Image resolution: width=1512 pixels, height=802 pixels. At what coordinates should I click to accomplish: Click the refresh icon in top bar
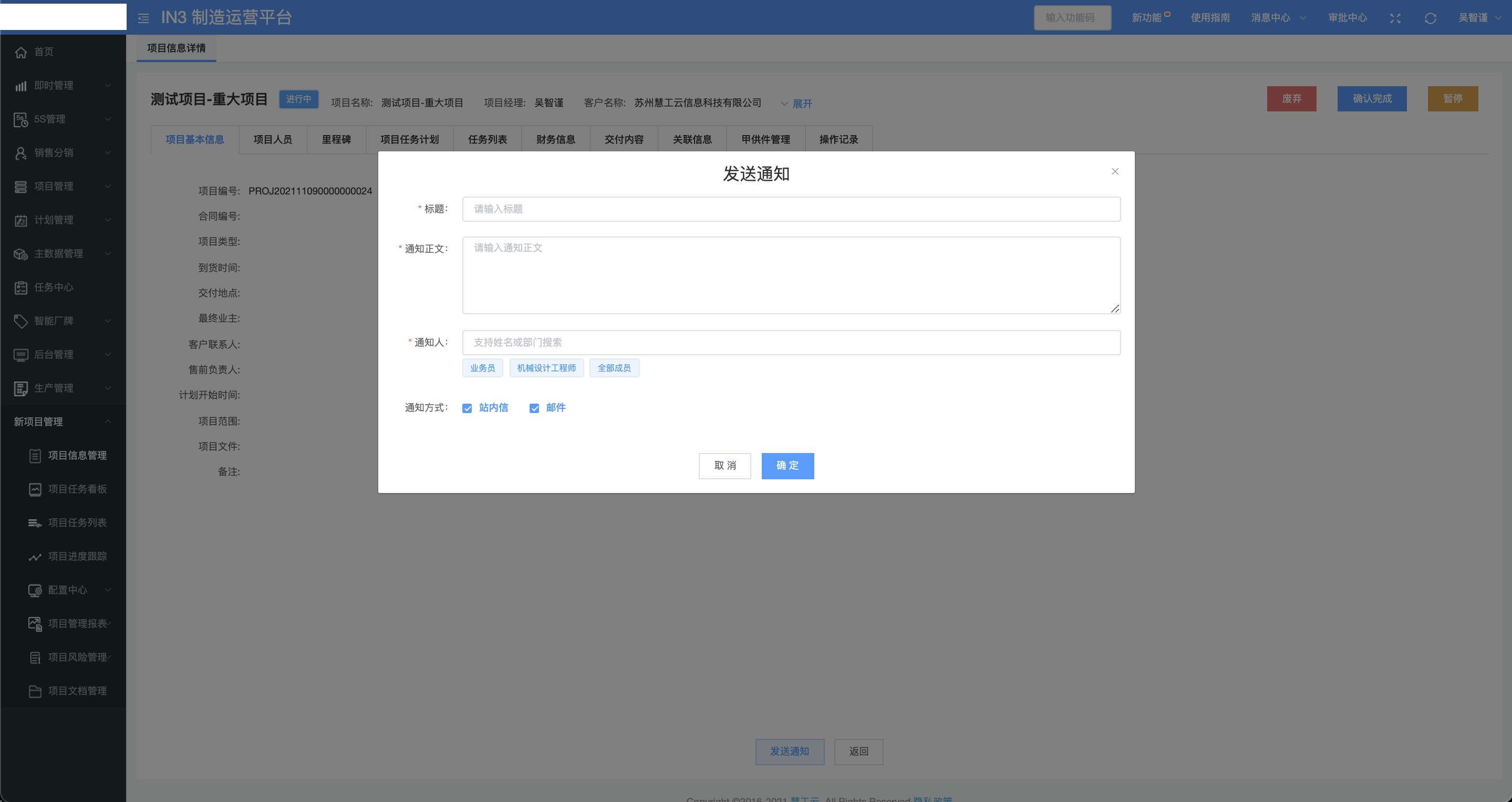[x=1430, y=18]
